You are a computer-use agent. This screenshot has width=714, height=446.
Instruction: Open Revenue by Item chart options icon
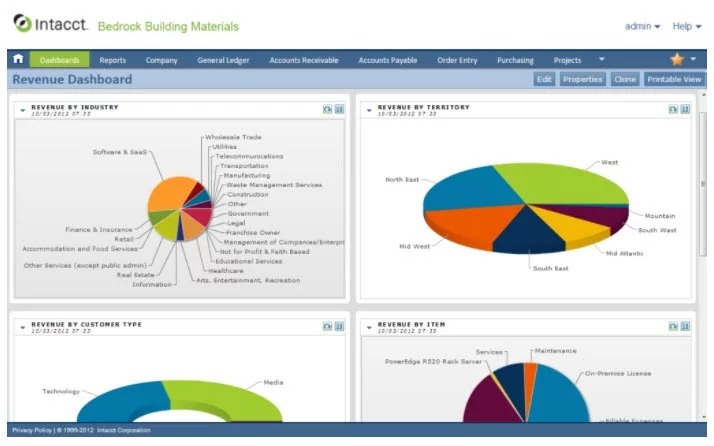(685, 326)
